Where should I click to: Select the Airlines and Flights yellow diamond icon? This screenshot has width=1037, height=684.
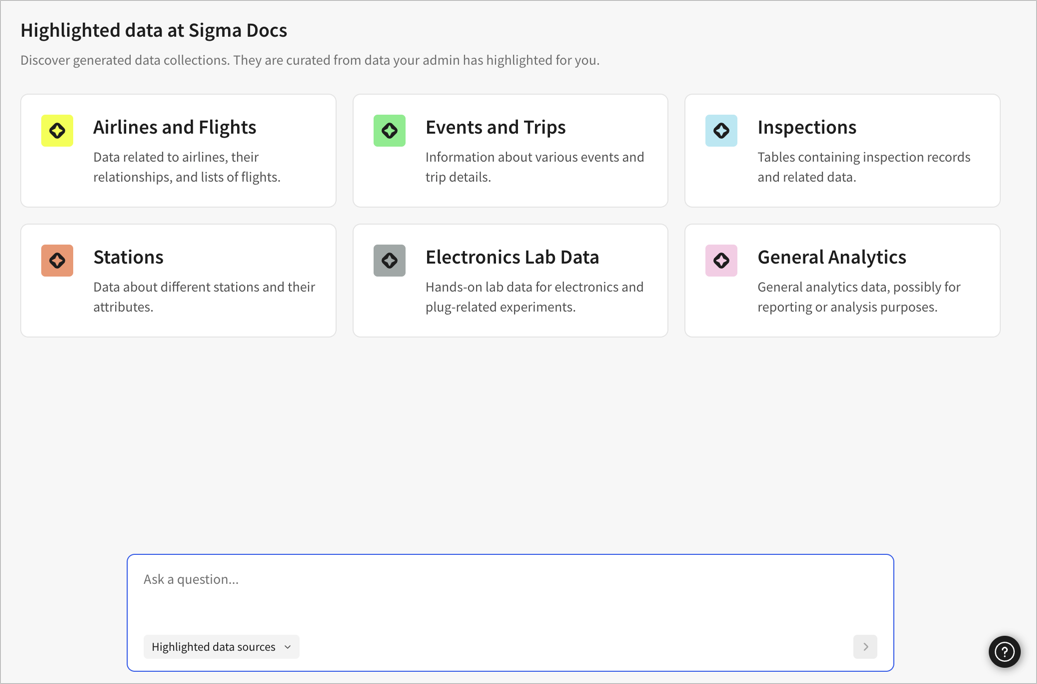[x=57, y=130]
